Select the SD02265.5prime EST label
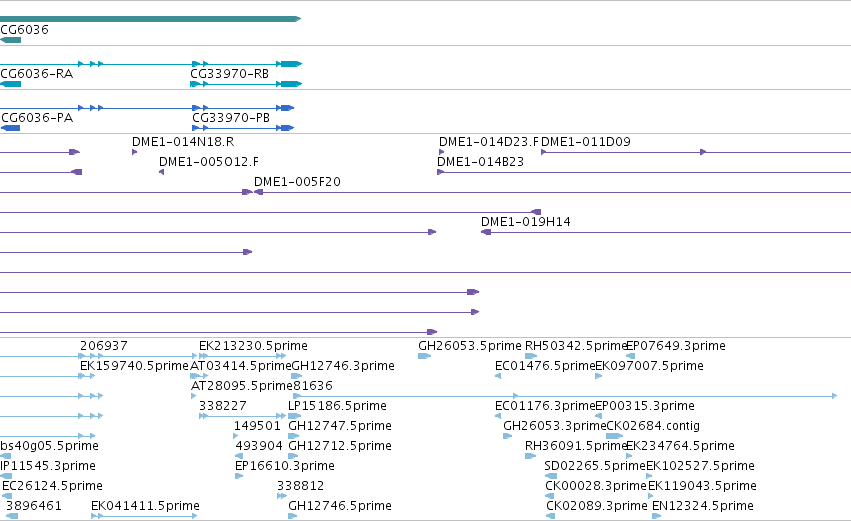Image resolution: width=851 pixels, height=521 pixels. [595, 466]
